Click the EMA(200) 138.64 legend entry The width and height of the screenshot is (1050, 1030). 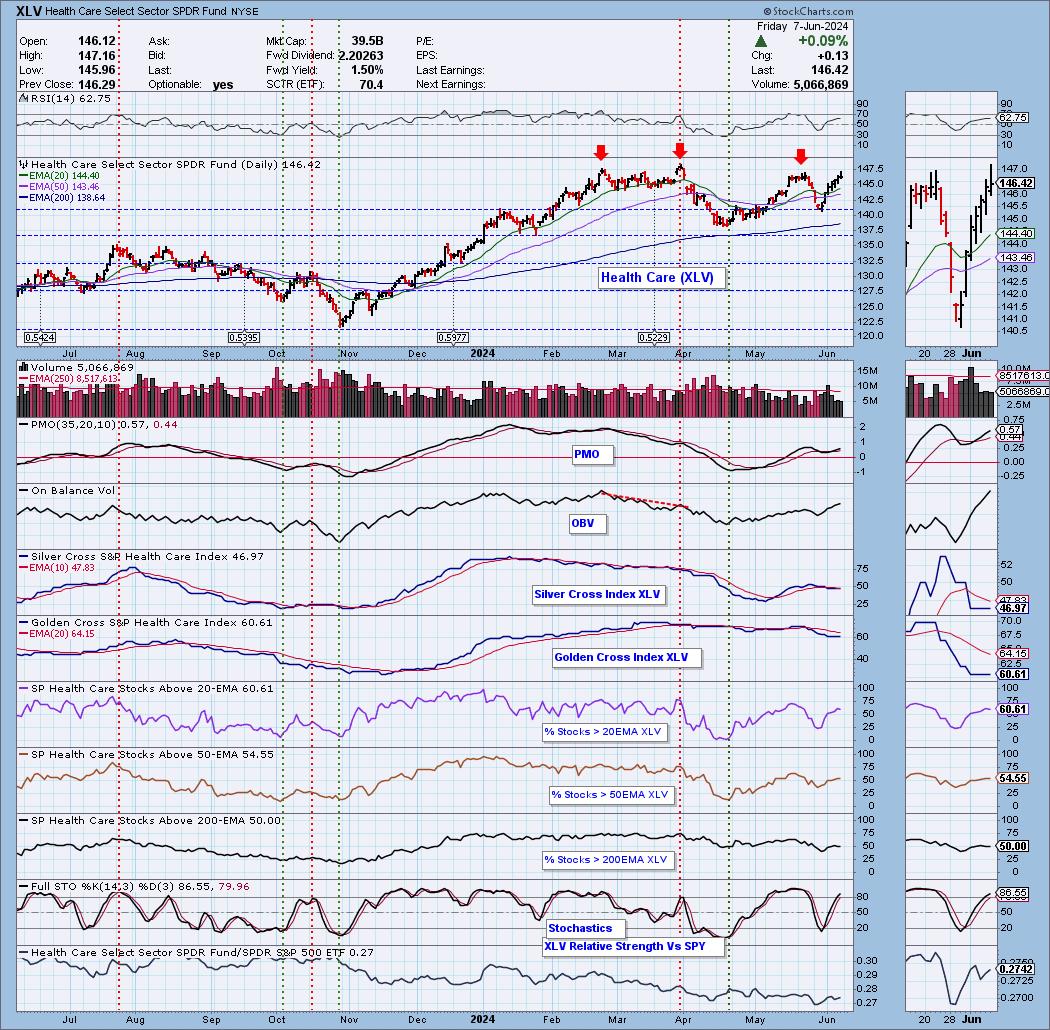tap(63, 198)
